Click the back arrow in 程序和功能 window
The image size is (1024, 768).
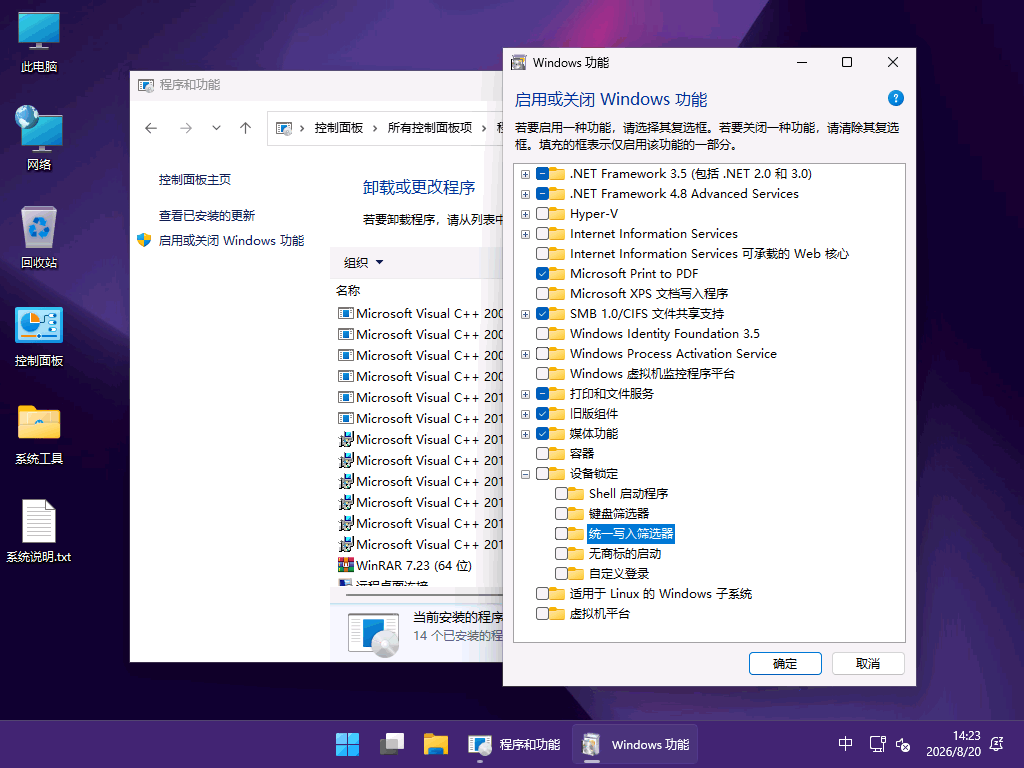coord(151,128)
